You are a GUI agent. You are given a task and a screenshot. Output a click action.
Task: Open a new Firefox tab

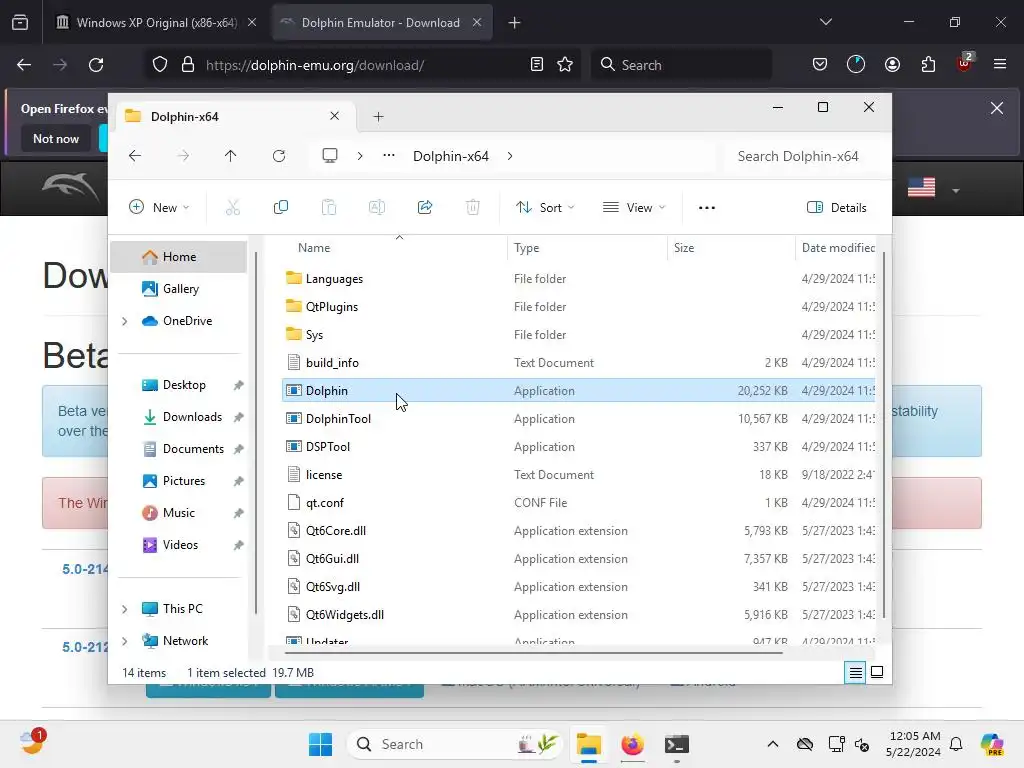coord(514,22)
